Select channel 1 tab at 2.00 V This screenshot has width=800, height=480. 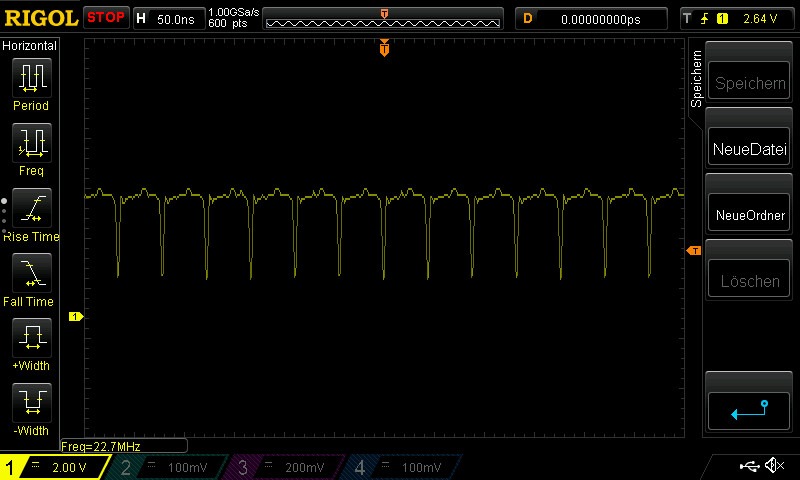(55, 467)
